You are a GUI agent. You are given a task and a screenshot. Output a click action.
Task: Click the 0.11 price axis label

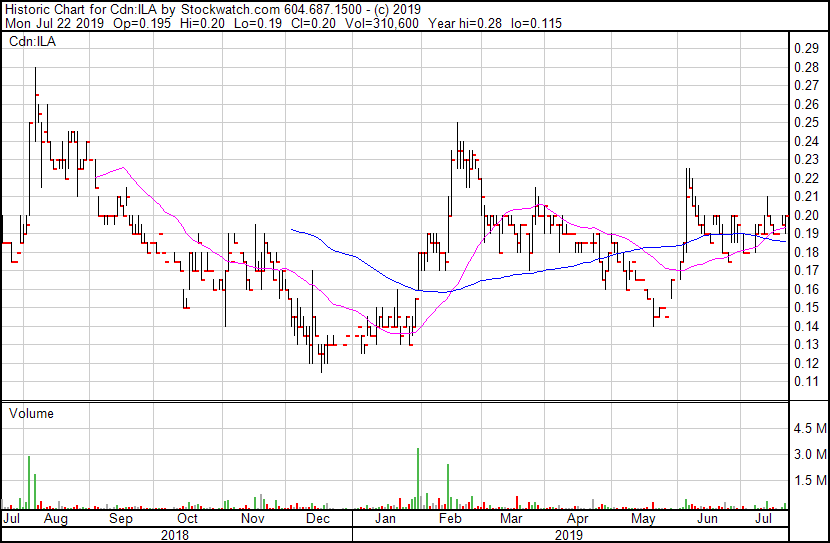click(x=806, y=382)
